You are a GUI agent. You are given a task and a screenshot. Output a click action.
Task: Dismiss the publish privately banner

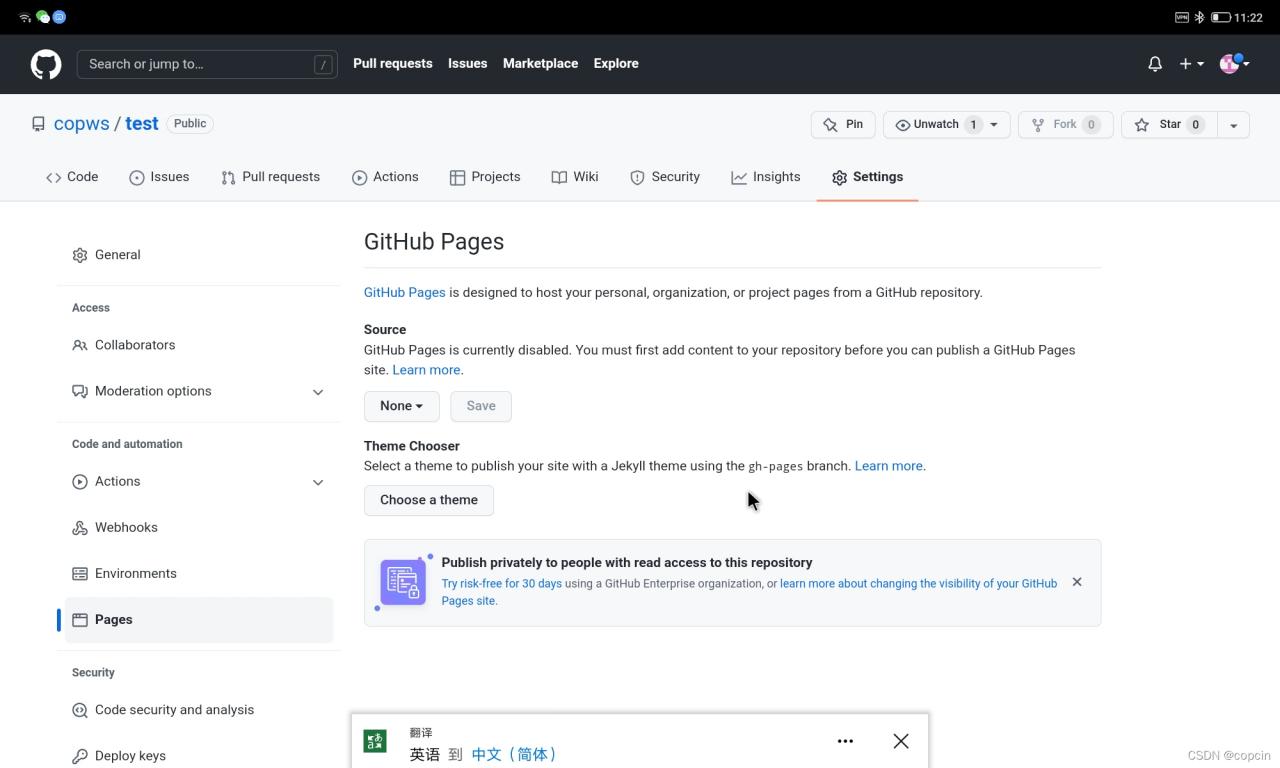1077,582
